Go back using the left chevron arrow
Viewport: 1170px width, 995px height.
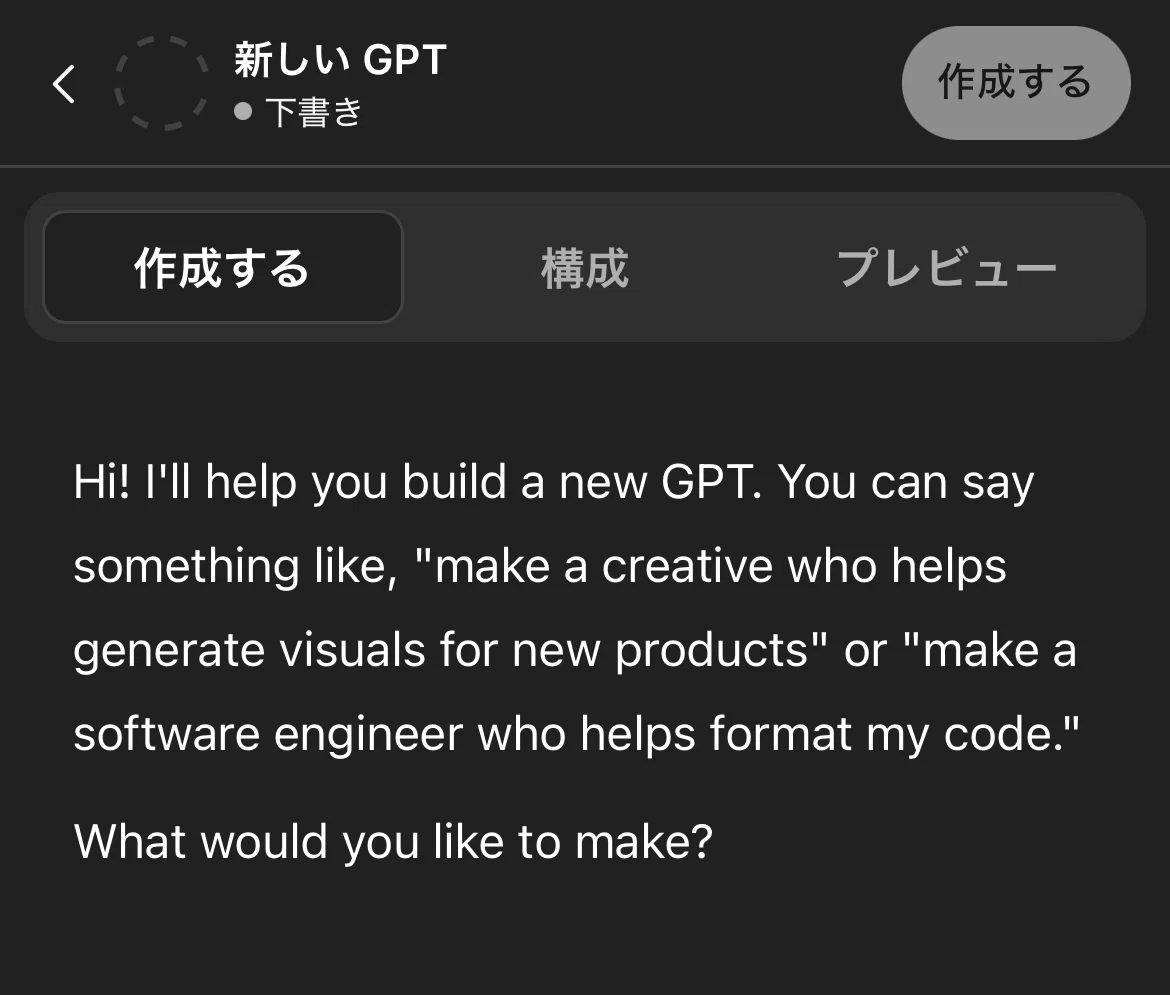pyautogui.click(x=64, y=84)
